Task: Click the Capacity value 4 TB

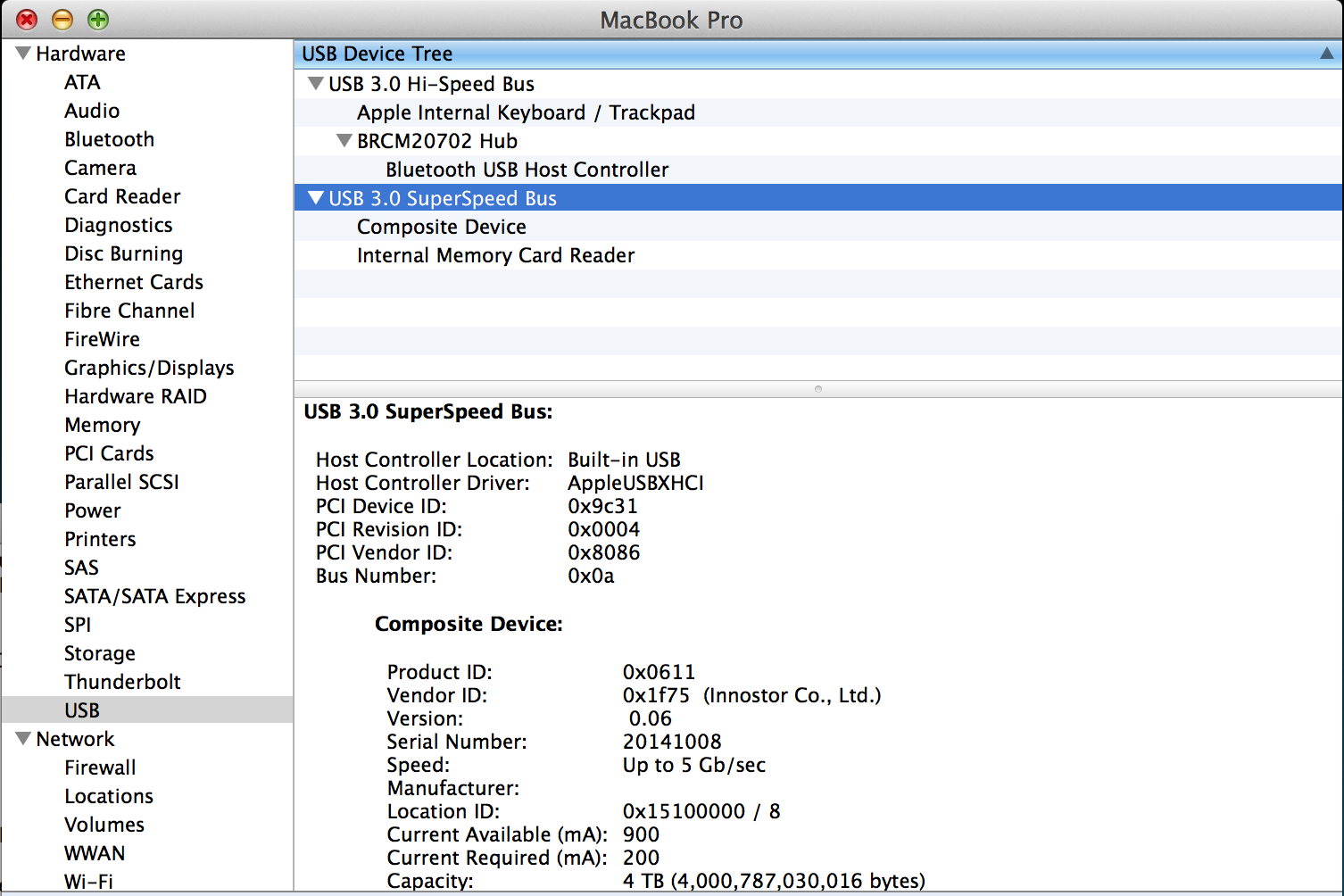Action: pos(774,881)
